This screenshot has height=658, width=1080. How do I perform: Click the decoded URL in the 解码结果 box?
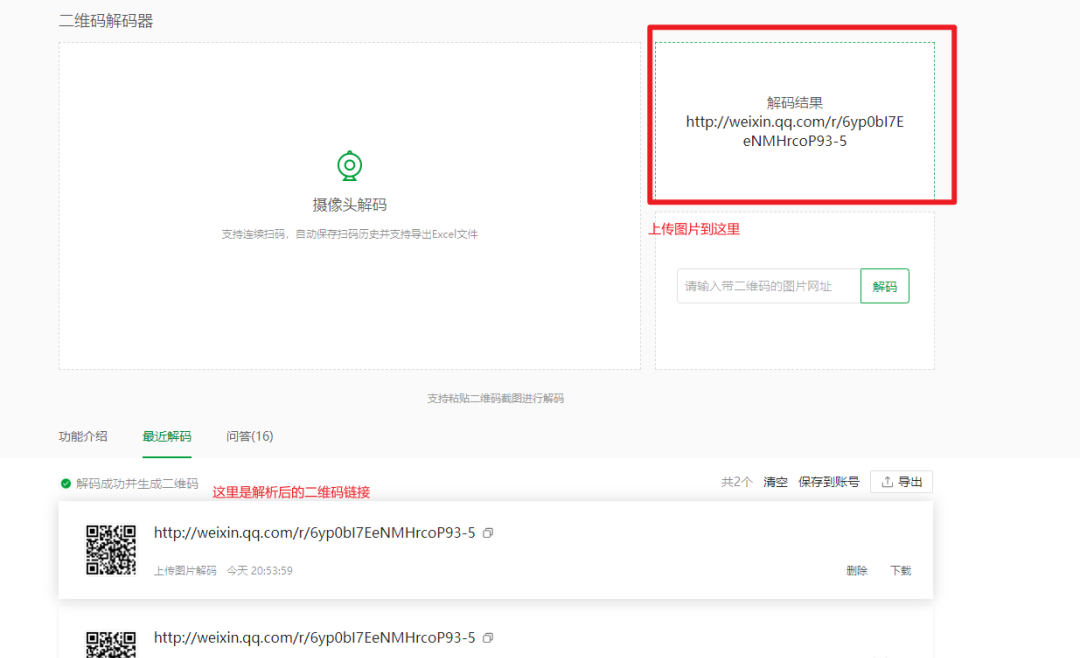click(x=794, y=131)
